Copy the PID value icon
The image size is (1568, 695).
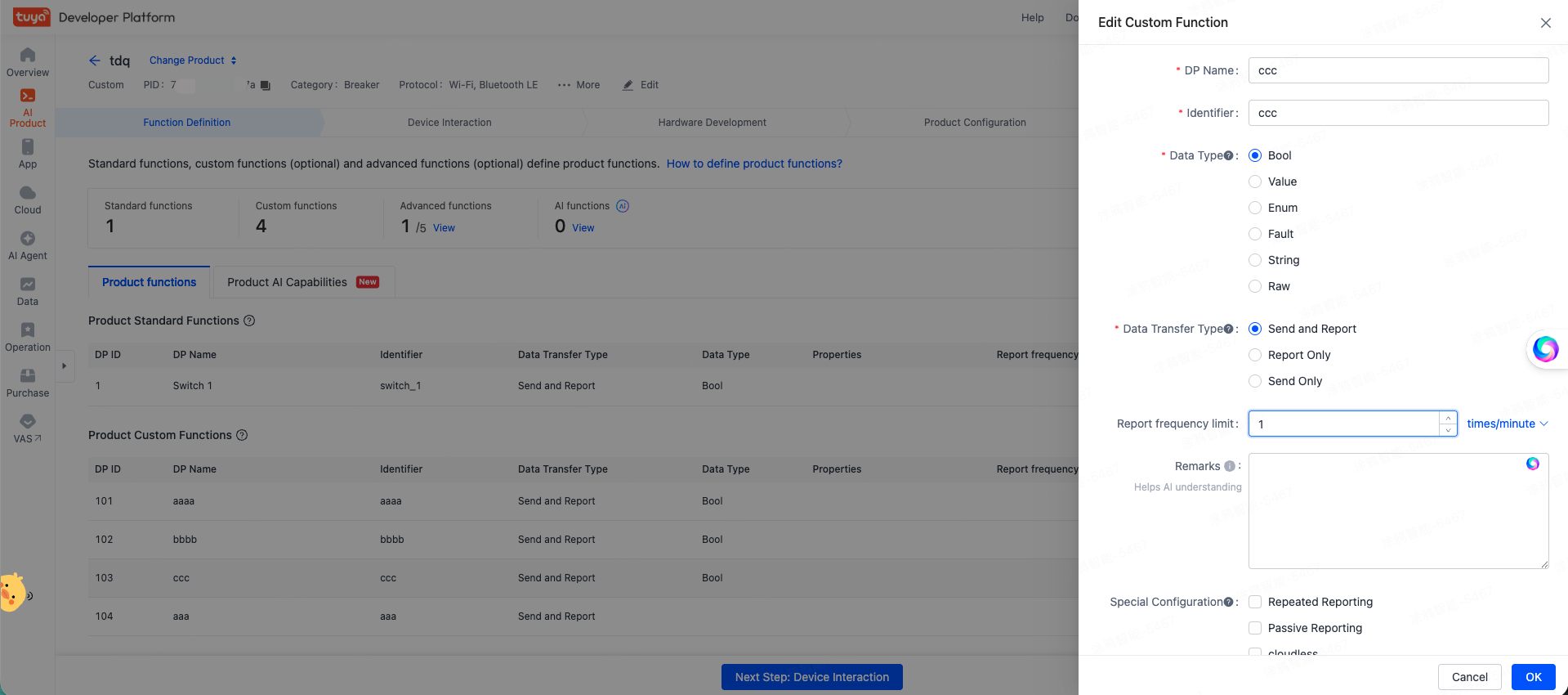(x=266, y=85)
